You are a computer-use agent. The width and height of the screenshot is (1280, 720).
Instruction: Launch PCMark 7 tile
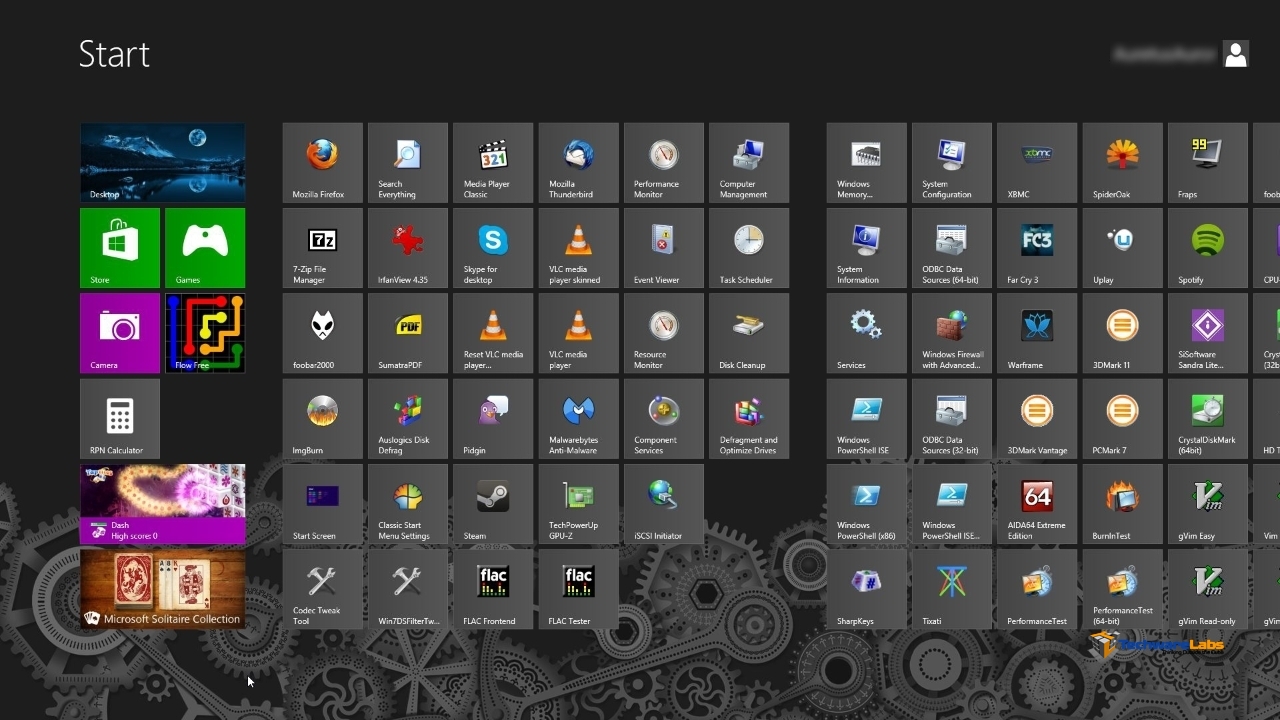point(1123,419)
